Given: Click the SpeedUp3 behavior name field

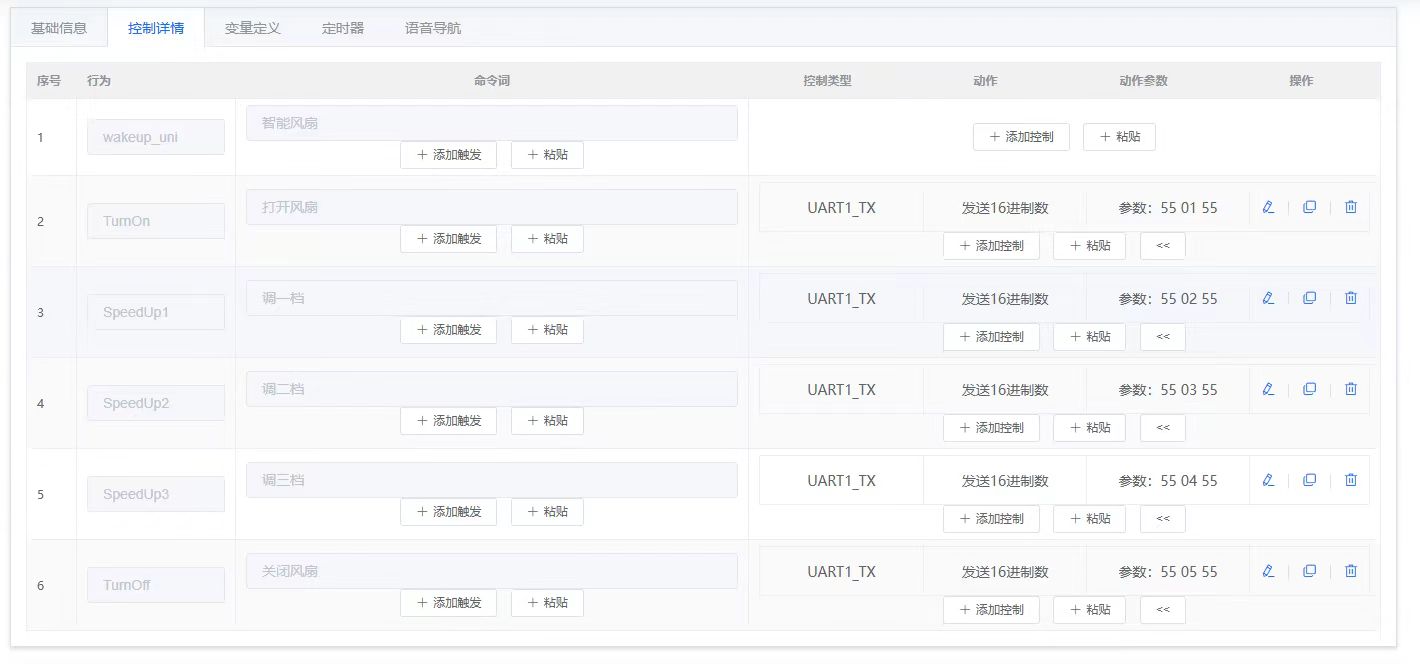Looking at the screenshot, I should 155,494.
